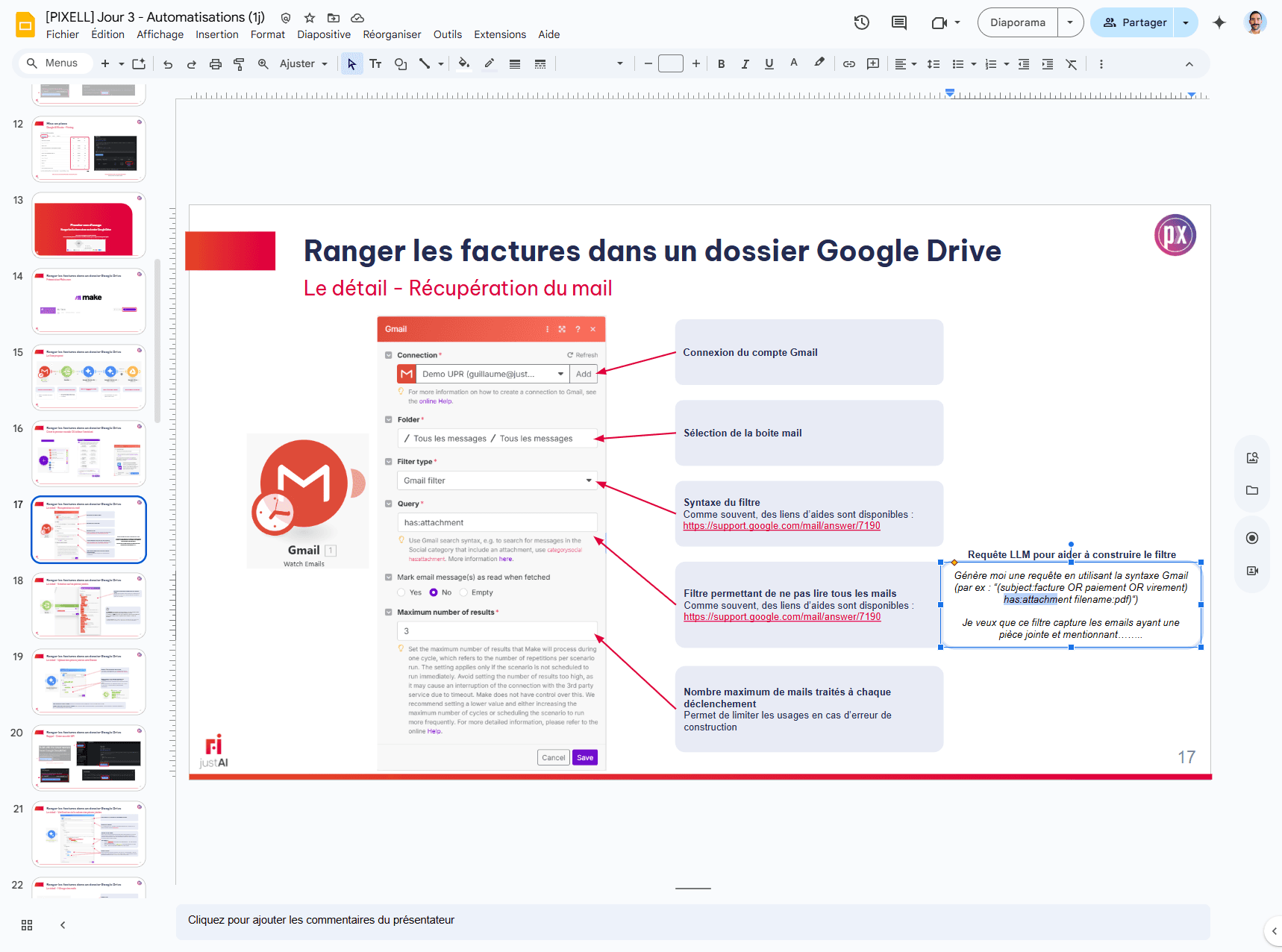Print the presentation
Screen dimensions: 1282x952
[216, 64]
